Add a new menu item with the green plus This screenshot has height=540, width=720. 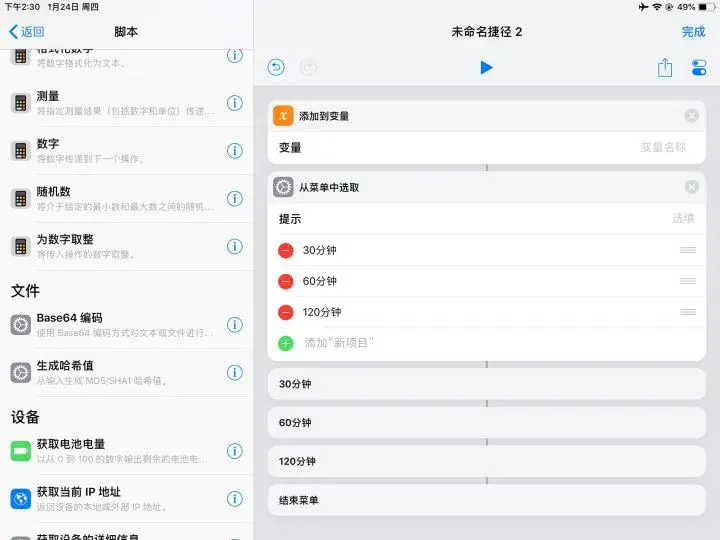286,343
